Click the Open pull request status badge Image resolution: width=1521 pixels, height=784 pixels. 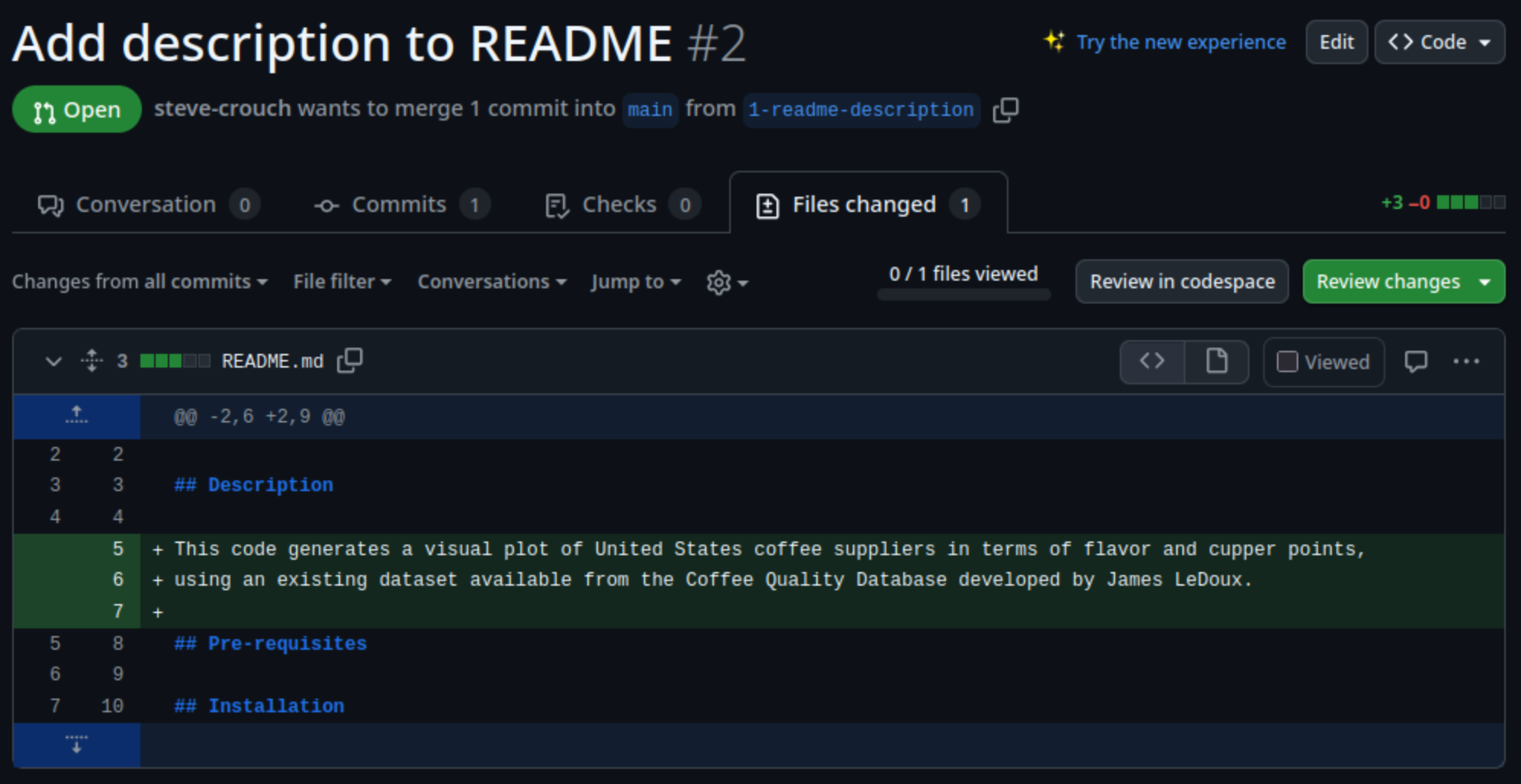[76, 110]
